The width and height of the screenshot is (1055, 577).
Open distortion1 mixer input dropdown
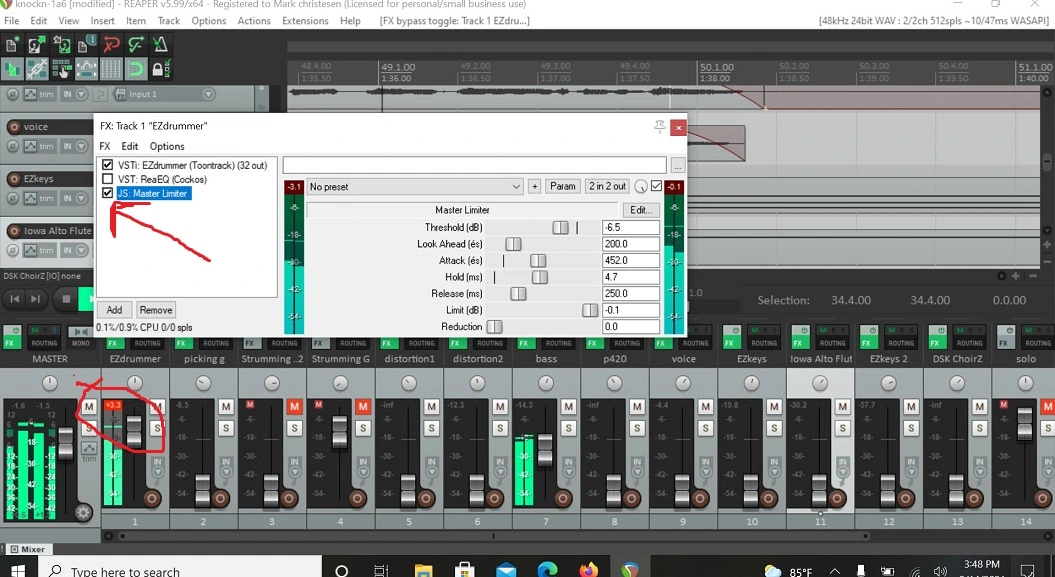(431, 473)
